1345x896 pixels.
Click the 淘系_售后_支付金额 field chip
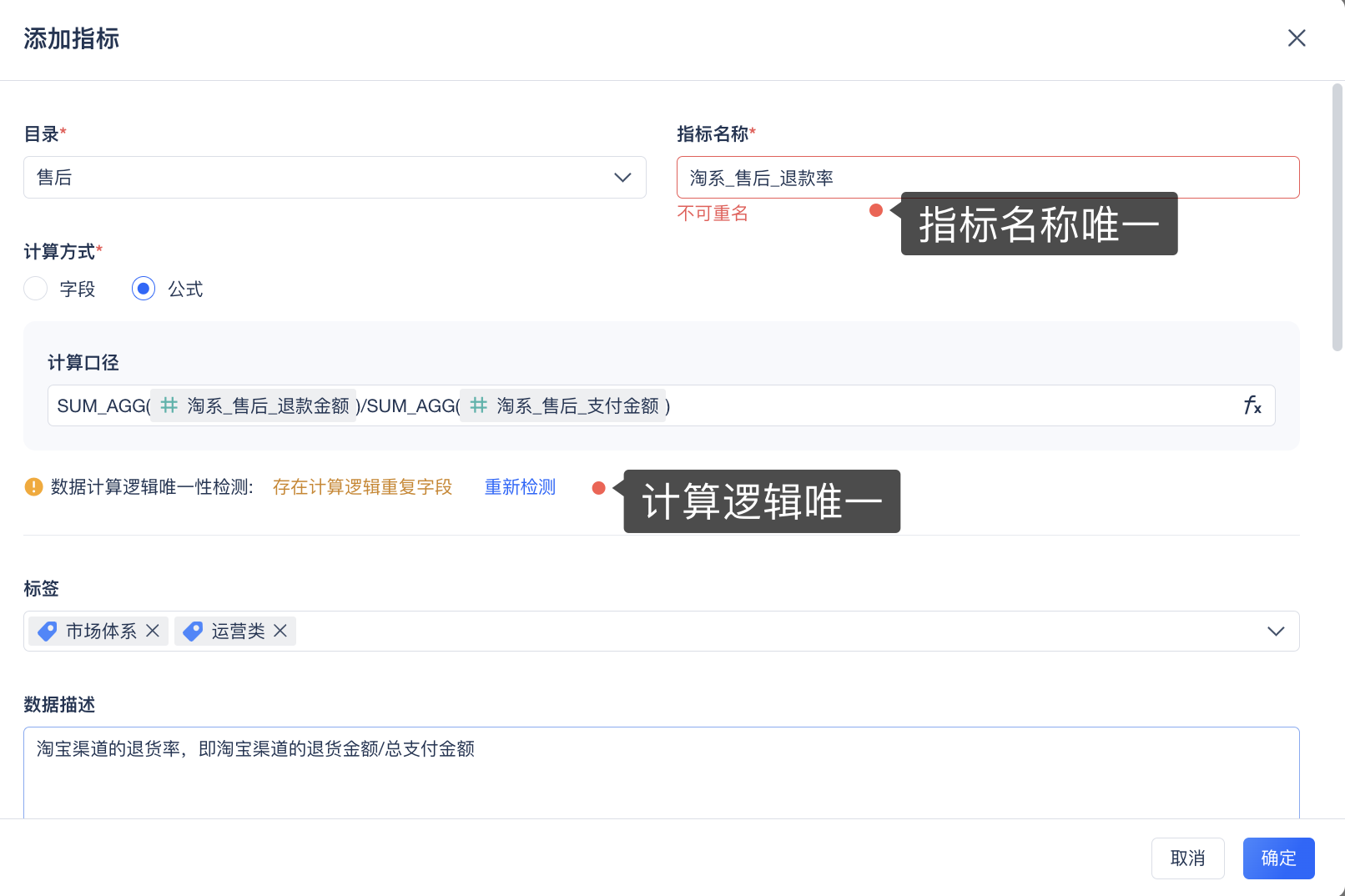[x=563, y=405]
